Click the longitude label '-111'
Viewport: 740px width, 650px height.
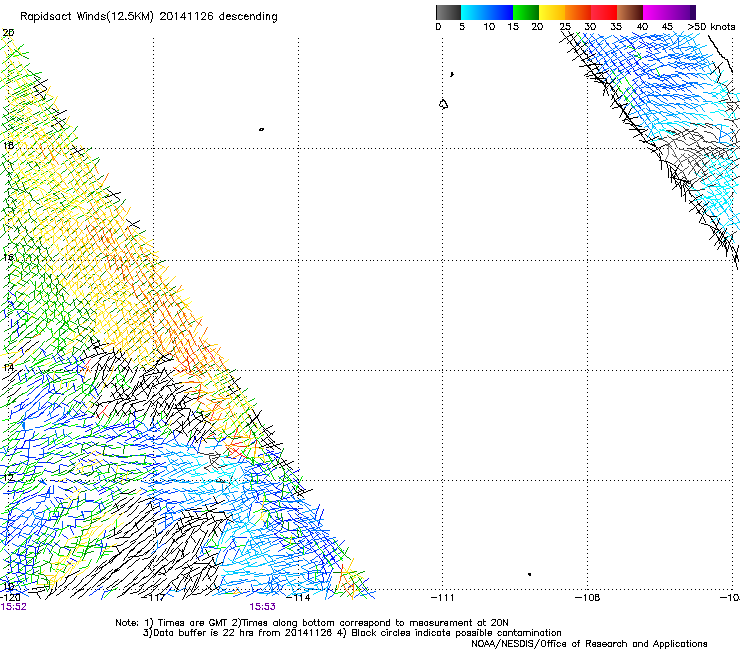pyautogui.click(x=443, y=598)
